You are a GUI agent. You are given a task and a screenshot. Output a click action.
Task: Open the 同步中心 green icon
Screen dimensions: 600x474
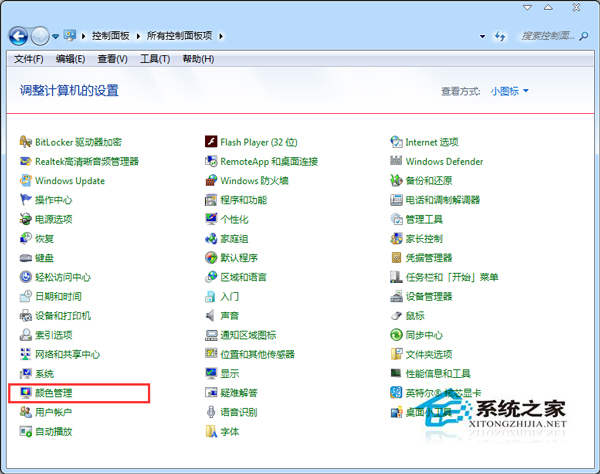(x=396, y=335)
